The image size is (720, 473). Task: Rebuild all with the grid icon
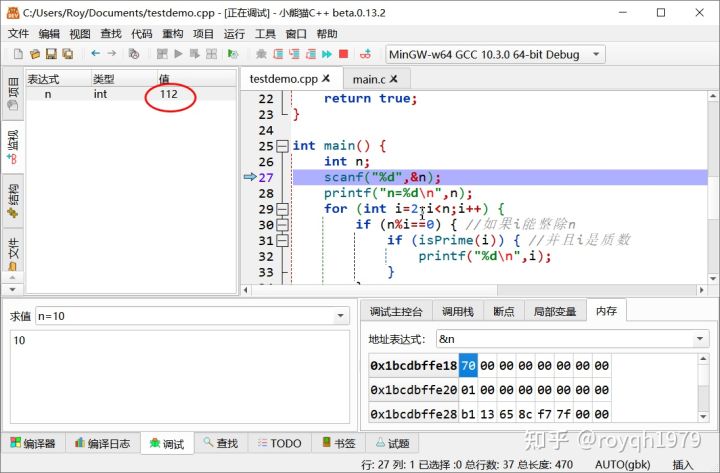[211, 54]
